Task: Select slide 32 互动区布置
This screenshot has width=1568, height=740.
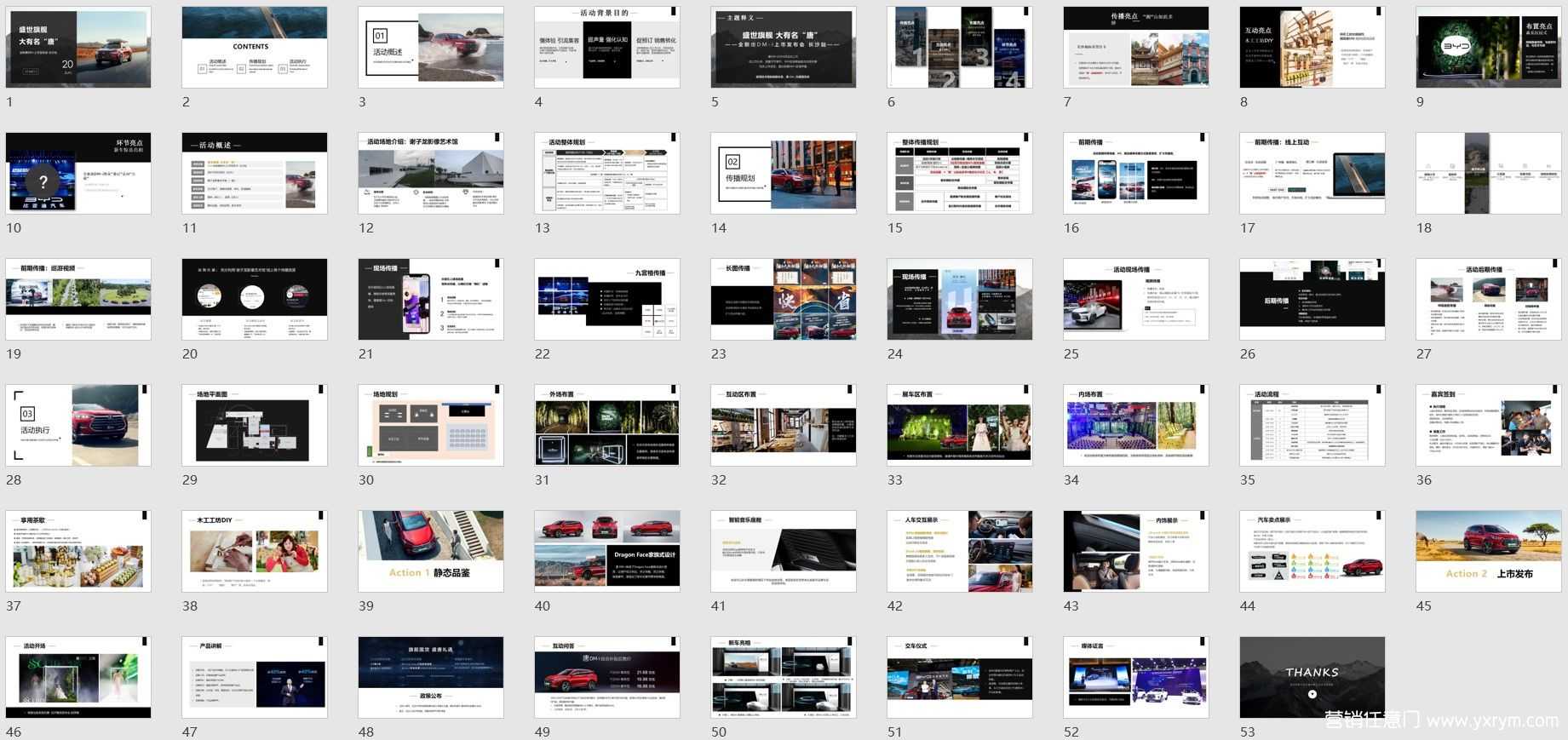Action: click(x=784, y=425)
